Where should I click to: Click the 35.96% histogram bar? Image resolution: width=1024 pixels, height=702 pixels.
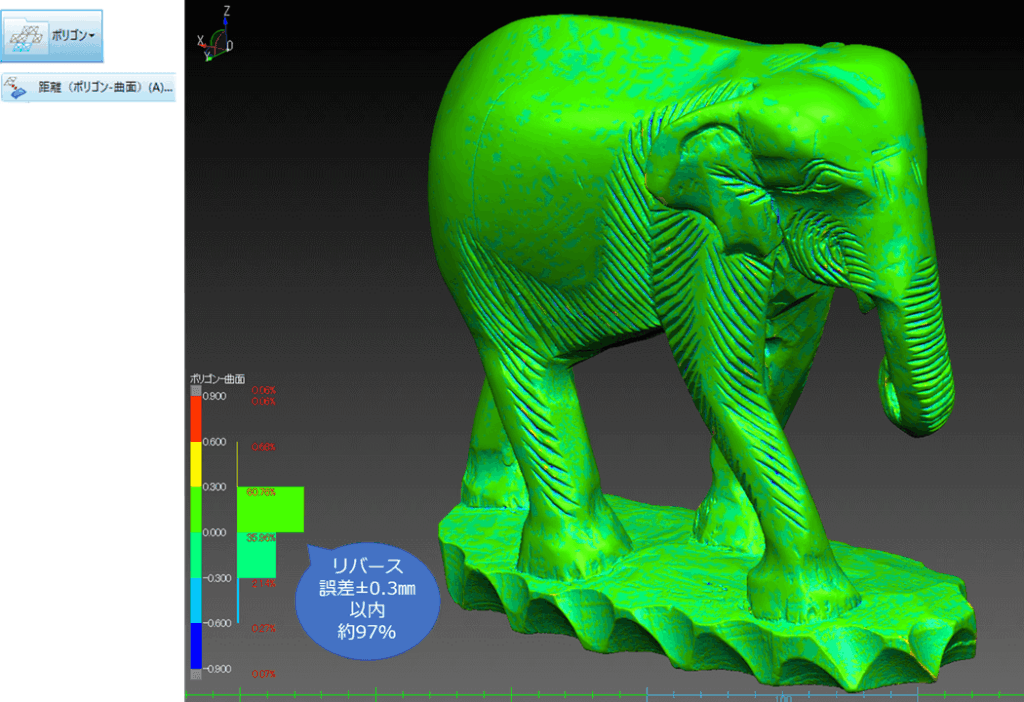coord(257,555)
